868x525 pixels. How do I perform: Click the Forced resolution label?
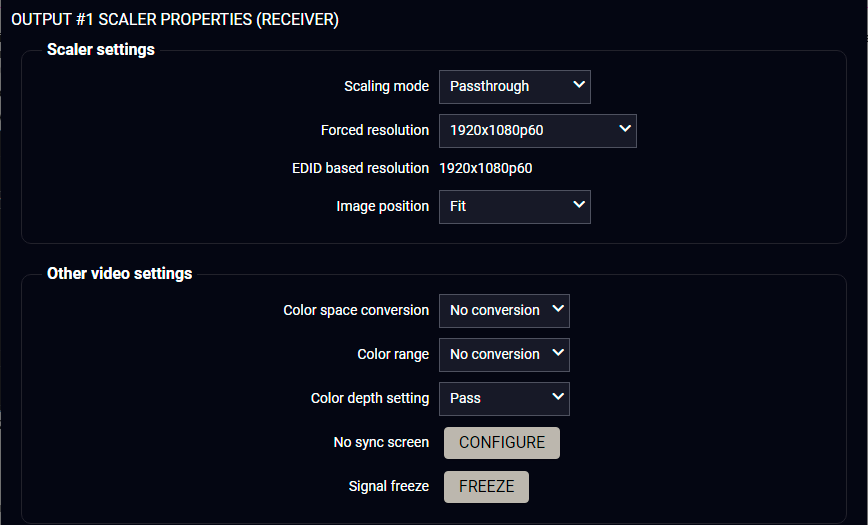click(x=375, y=131)
